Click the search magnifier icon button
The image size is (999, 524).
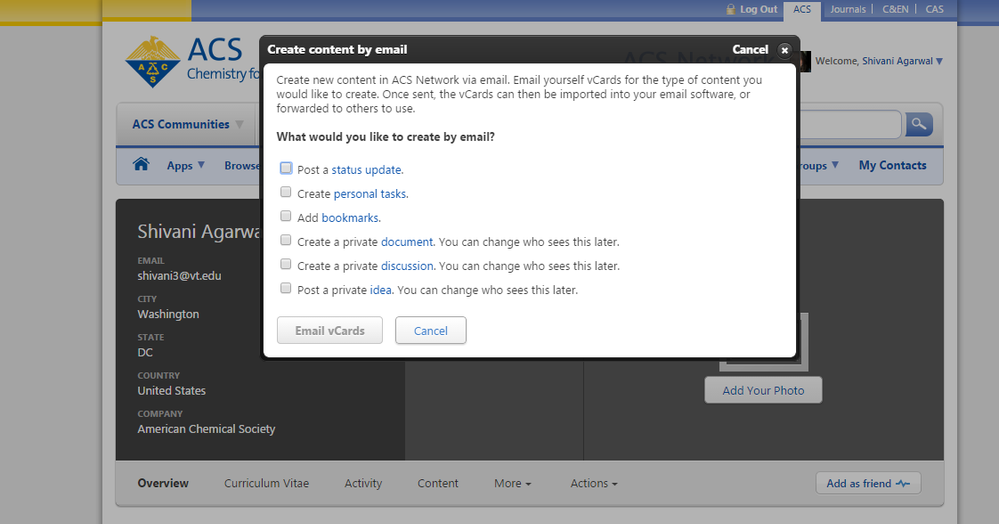click(918, 124)
